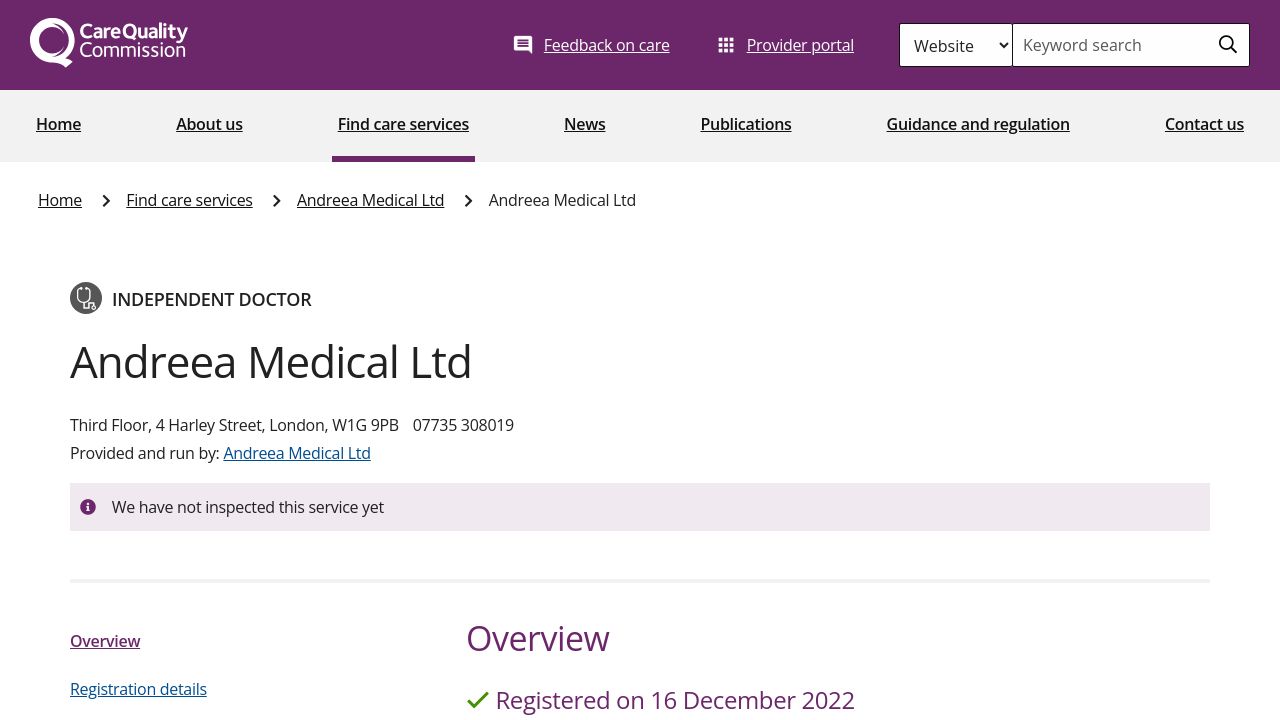This screenshot has height=720, width=1280.
Task: Click 'Registered on 16 December 2022' text
Action: click(675, 700)
